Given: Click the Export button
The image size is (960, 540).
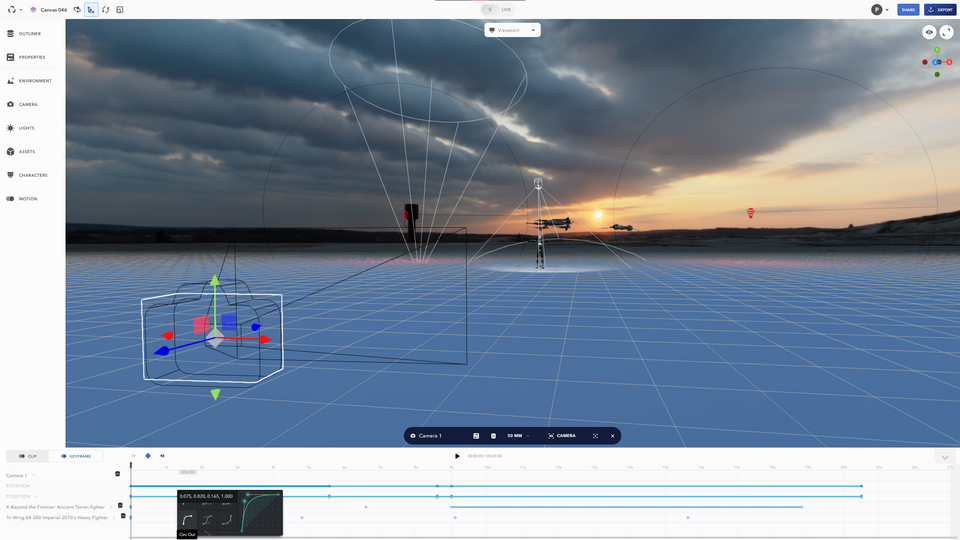Looking at the screenshot, I should click(940, 10).
